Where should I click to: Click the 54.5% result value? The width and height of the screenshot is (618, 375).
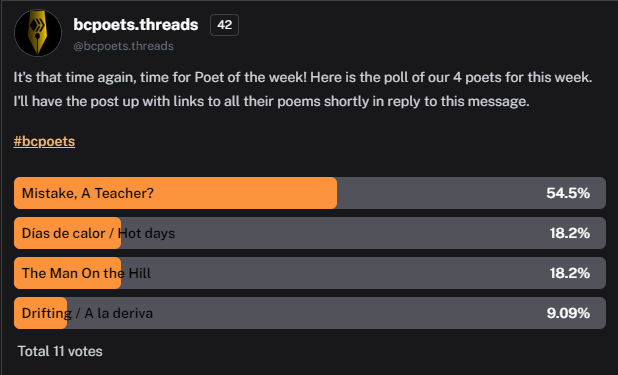[x=568, y=193]
